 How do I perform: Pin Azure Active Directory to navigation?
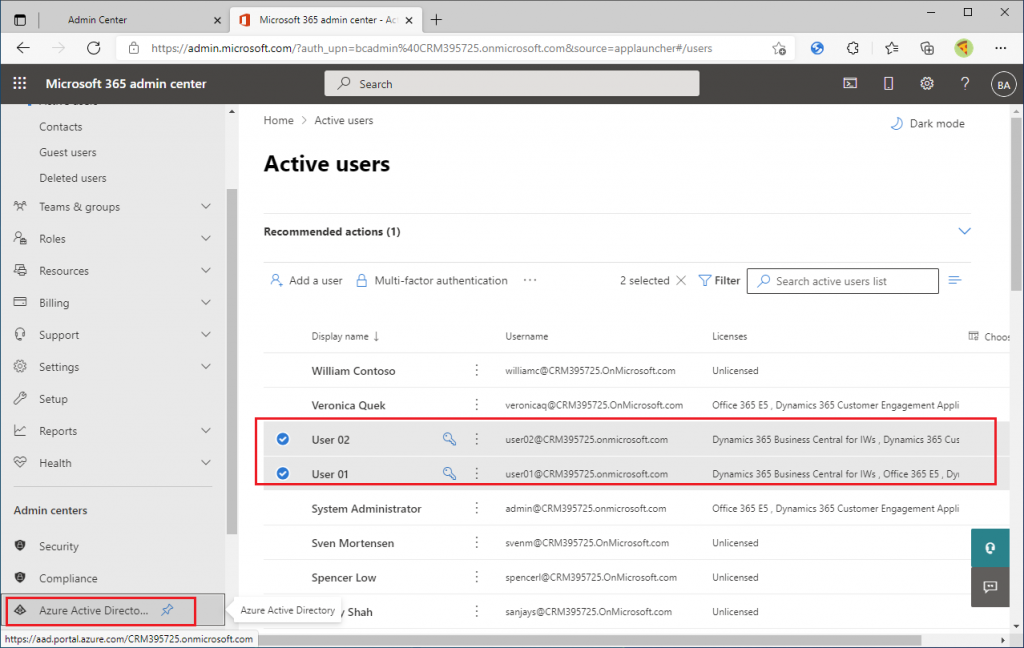pos(168,610)
